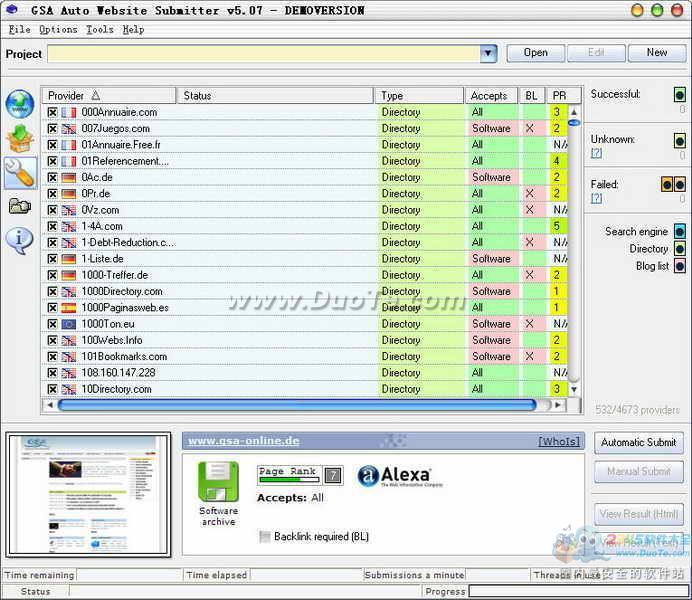692x600 pixels.
Task: Toggle the Backlink required (BL) checkbox
Action: [265, 536]
